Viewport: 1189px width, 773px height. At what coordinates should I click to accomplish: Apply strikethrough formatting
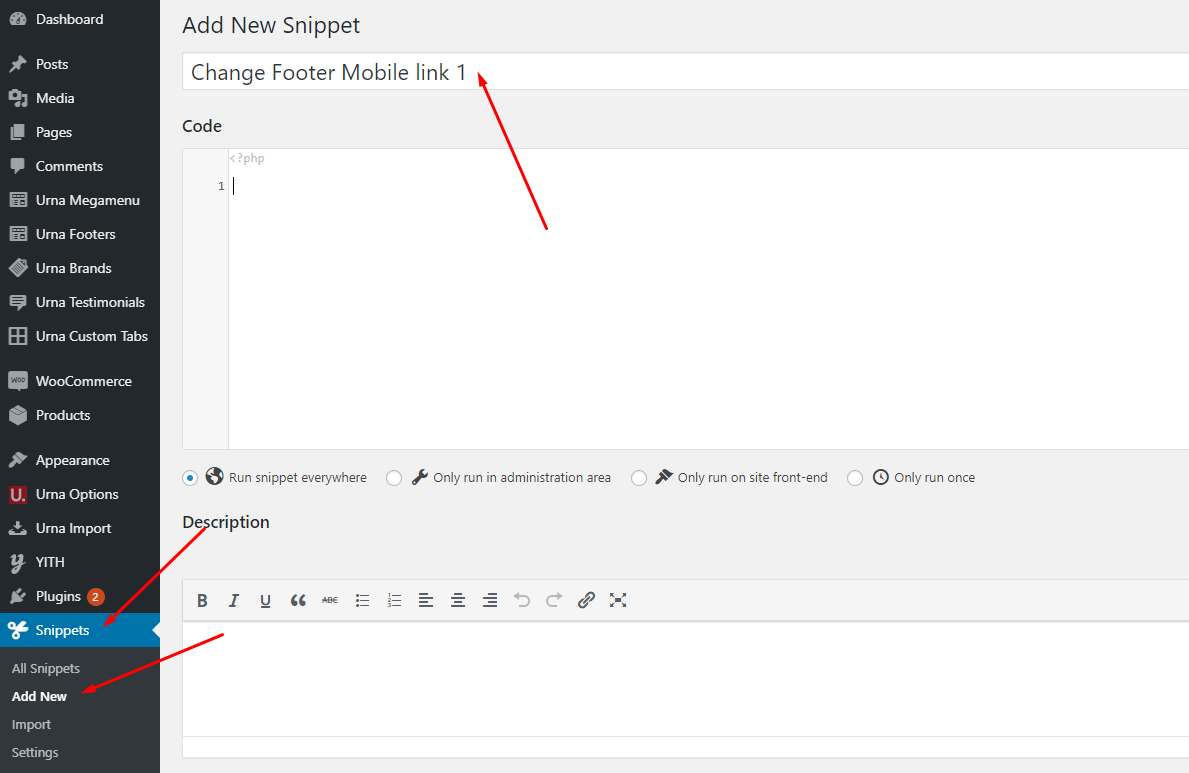(x=330, y=601)
